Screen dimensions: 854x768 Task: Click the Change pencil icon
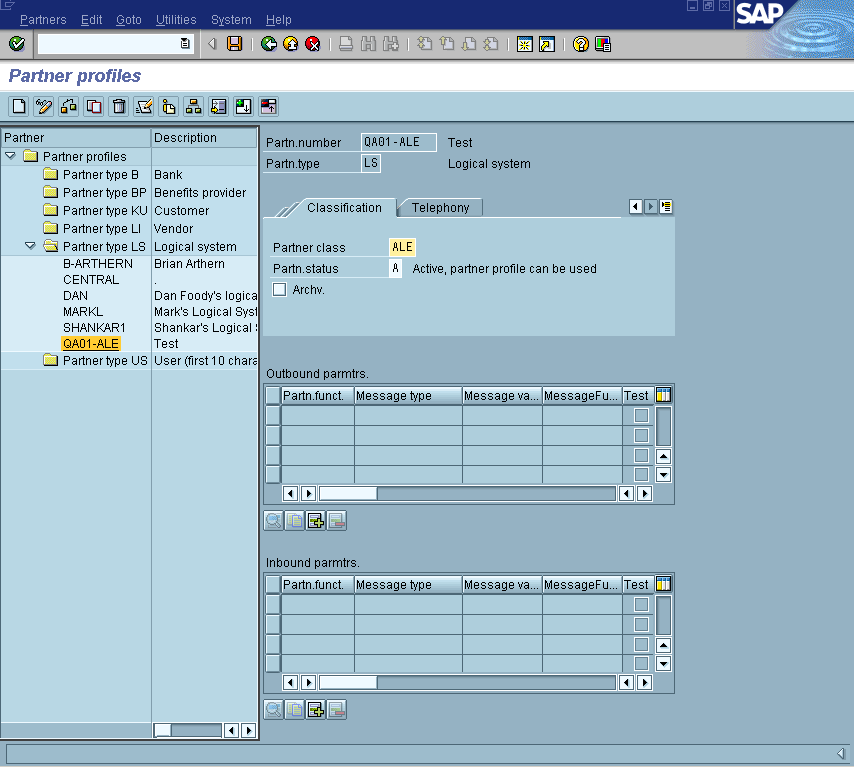44,106
